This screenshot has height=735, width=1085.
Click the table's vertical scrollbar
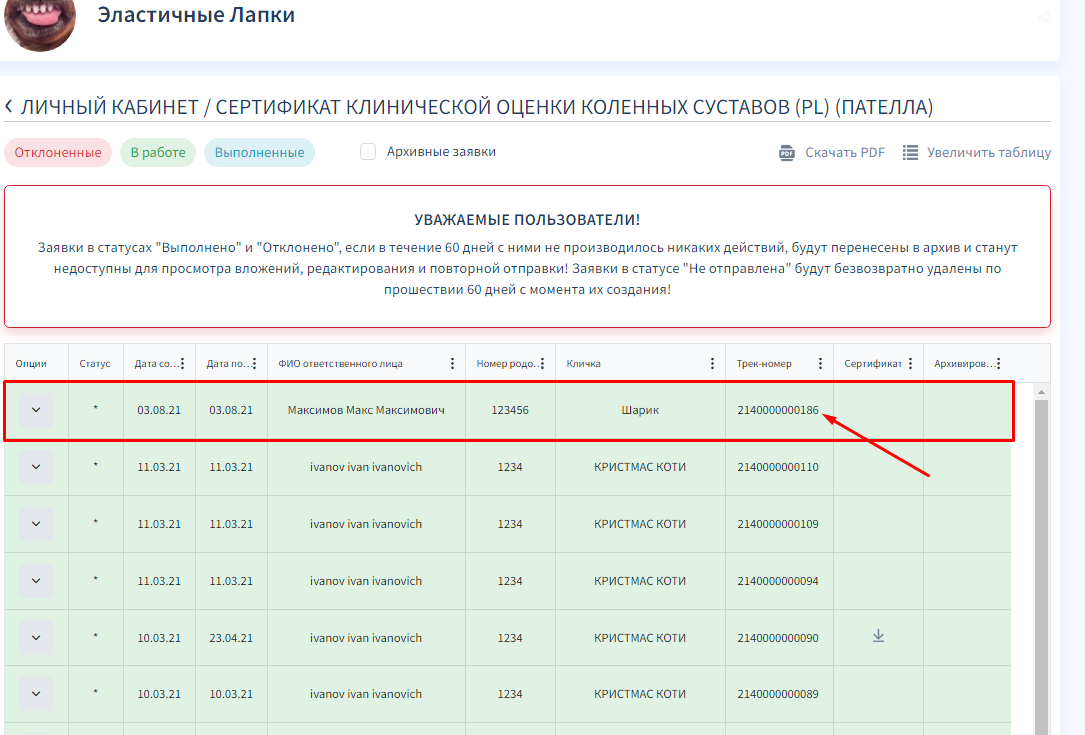tap(1042, 560)
